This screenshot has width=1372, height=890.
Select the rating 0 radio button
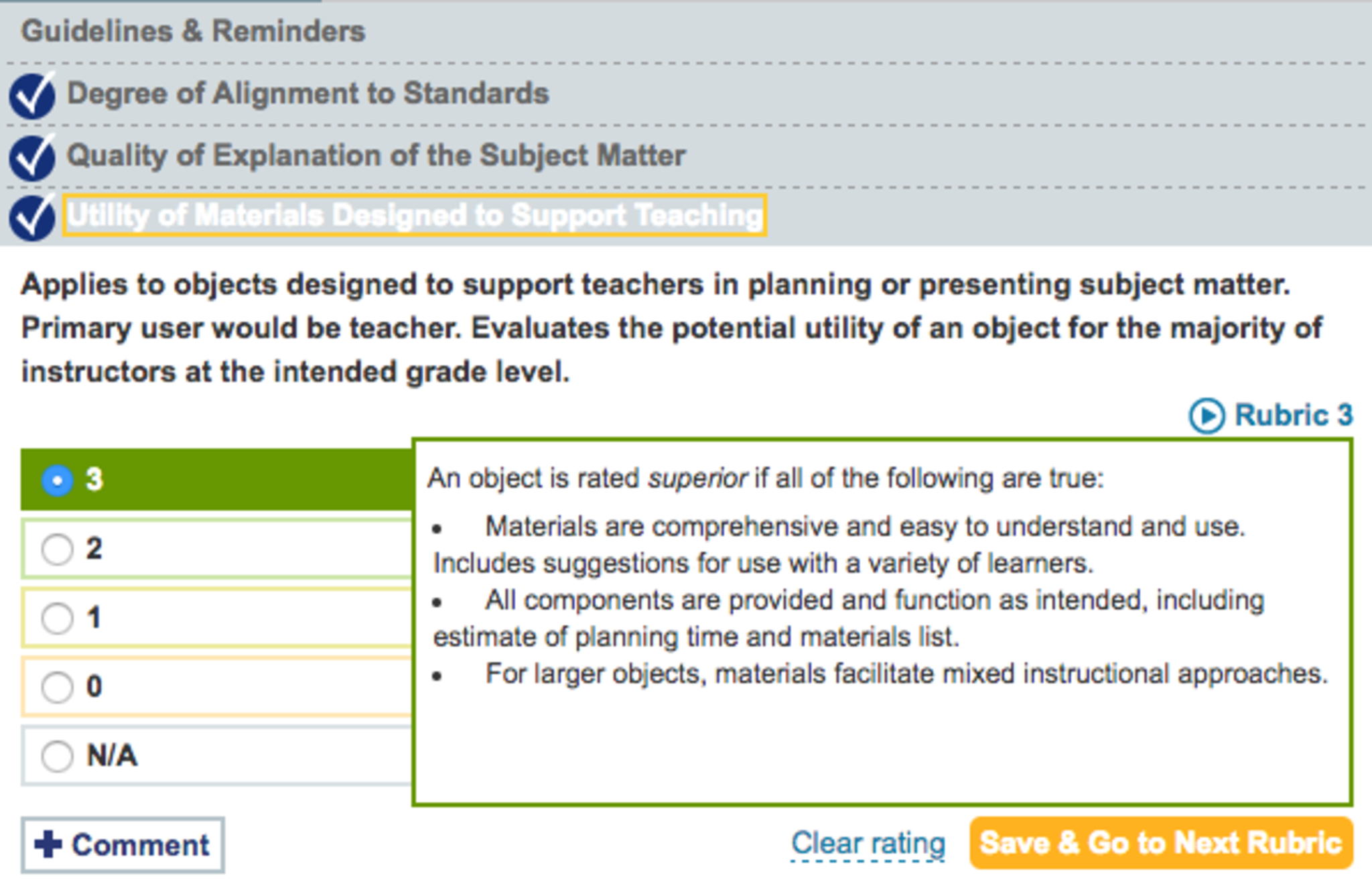point(57,687)
